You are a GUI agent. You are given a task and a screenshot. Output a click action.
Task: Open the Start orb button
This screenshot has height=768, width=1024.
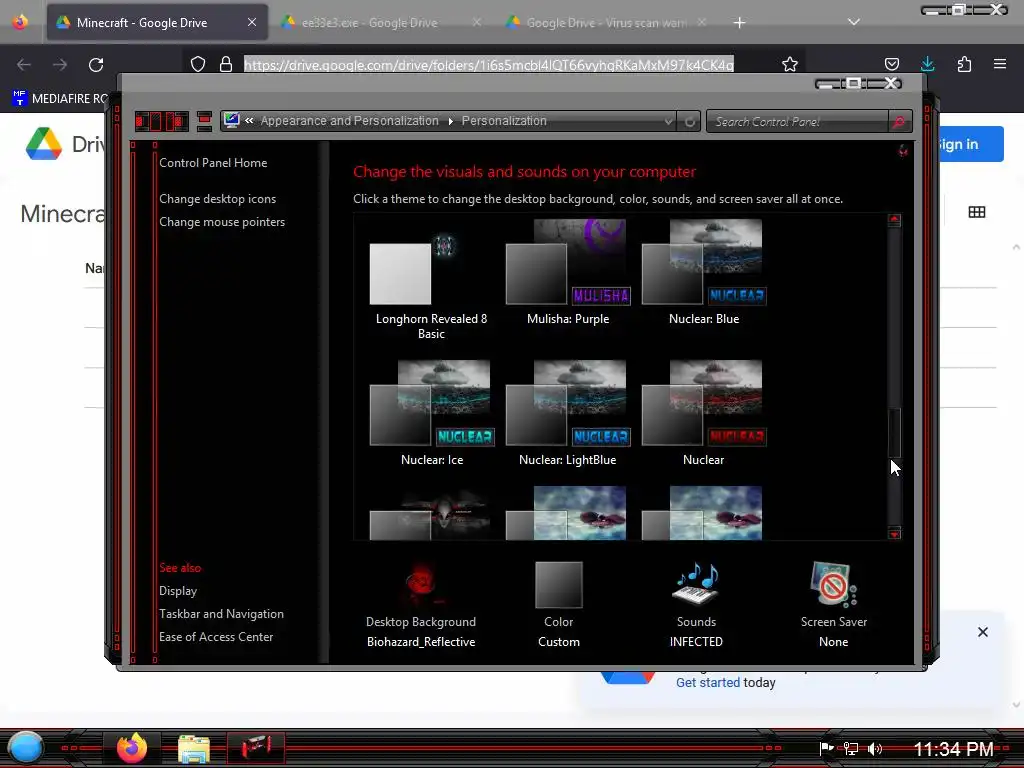[26, 748]
